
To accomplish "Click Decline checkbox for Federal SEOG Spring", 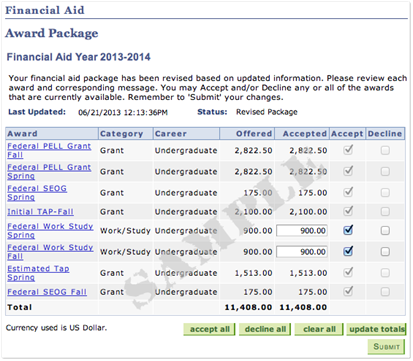I will [x=385, y=193].
